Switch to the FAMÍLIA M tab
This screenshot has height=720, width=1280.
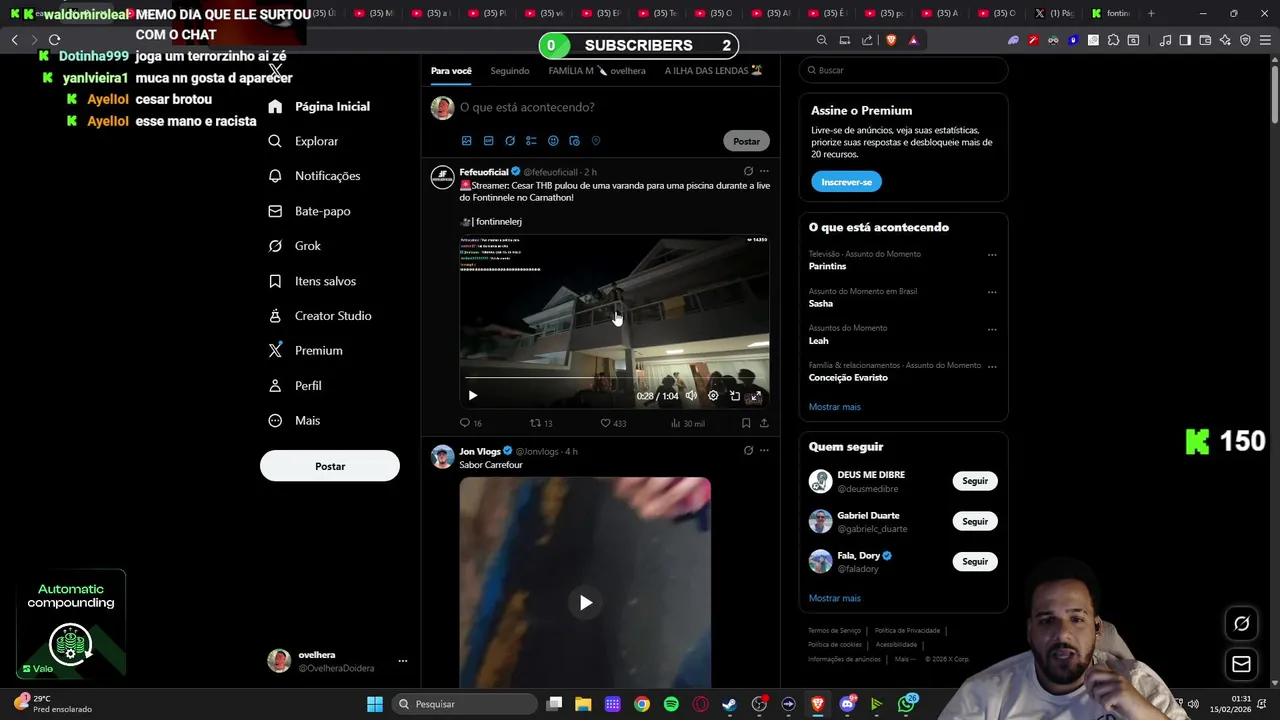pos(596,71)
